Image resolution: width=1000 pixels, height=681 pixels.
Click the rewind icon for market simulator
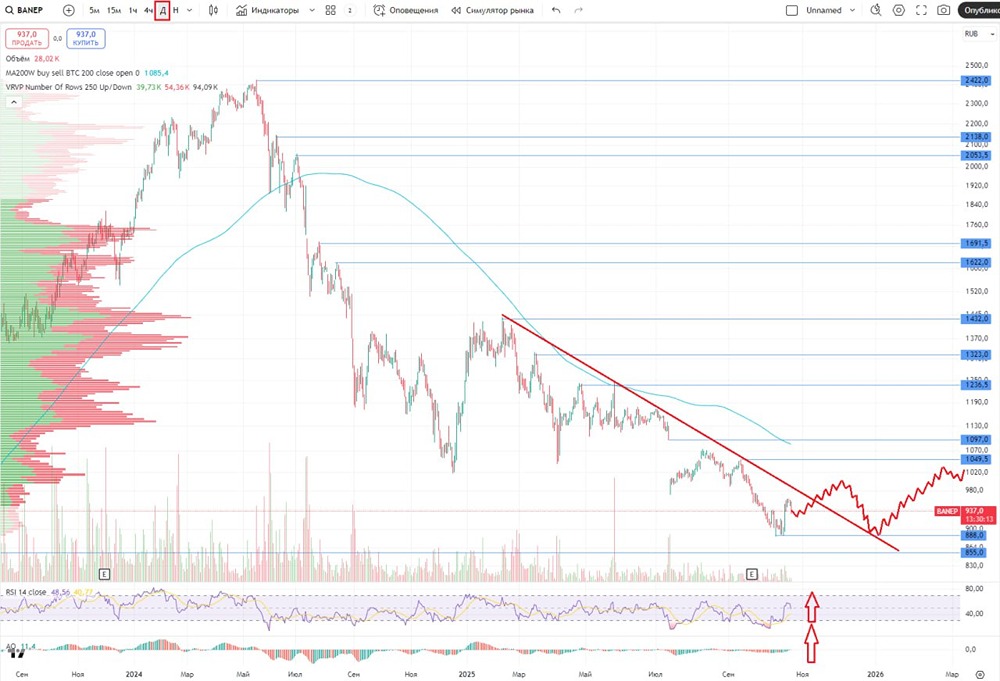coord(456,10)
